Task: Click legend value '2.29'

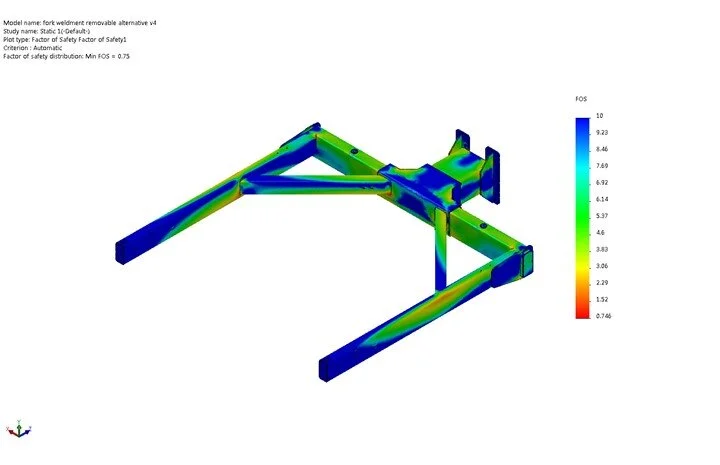Action: click(602, 283)
